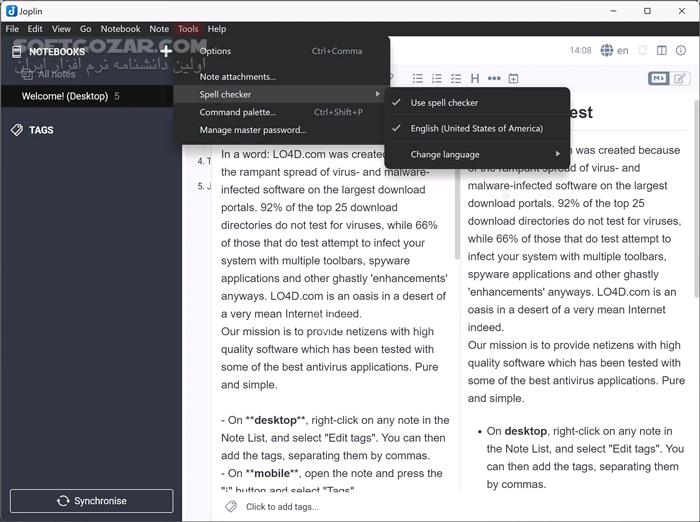This screenshot has height=522, width=700.
Task: Click the TAGS section header
Action: (41, 130)
